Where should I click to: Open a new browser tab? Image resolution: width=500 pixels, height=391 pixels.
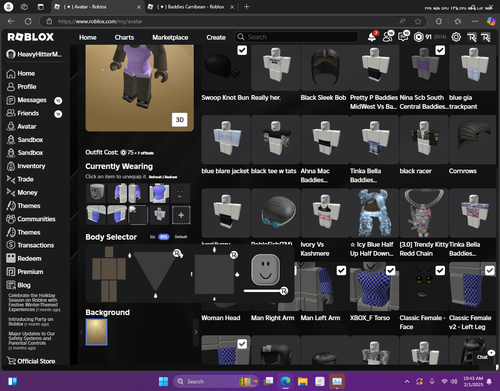(x=246, y=7)
